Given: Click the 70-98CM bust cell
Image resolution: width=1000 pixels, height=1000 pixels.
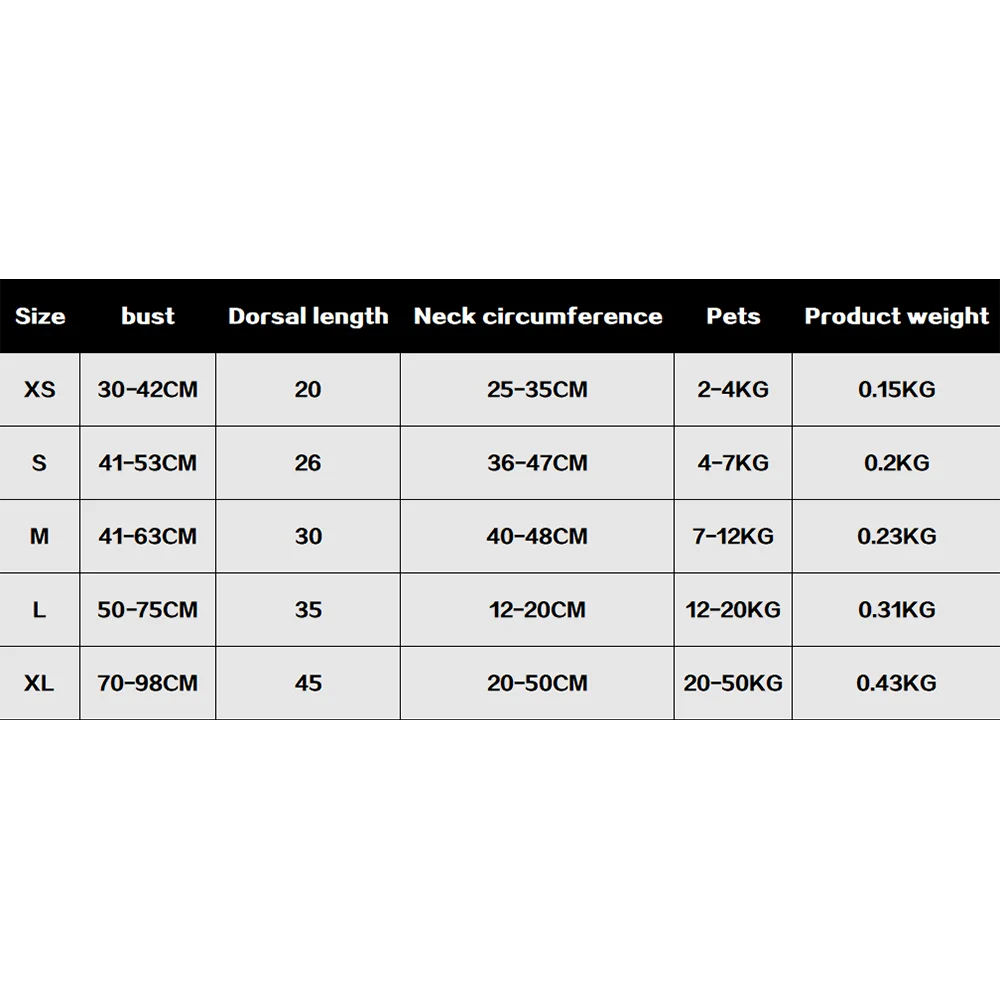Looking at the screenshot, I should 148,683.
